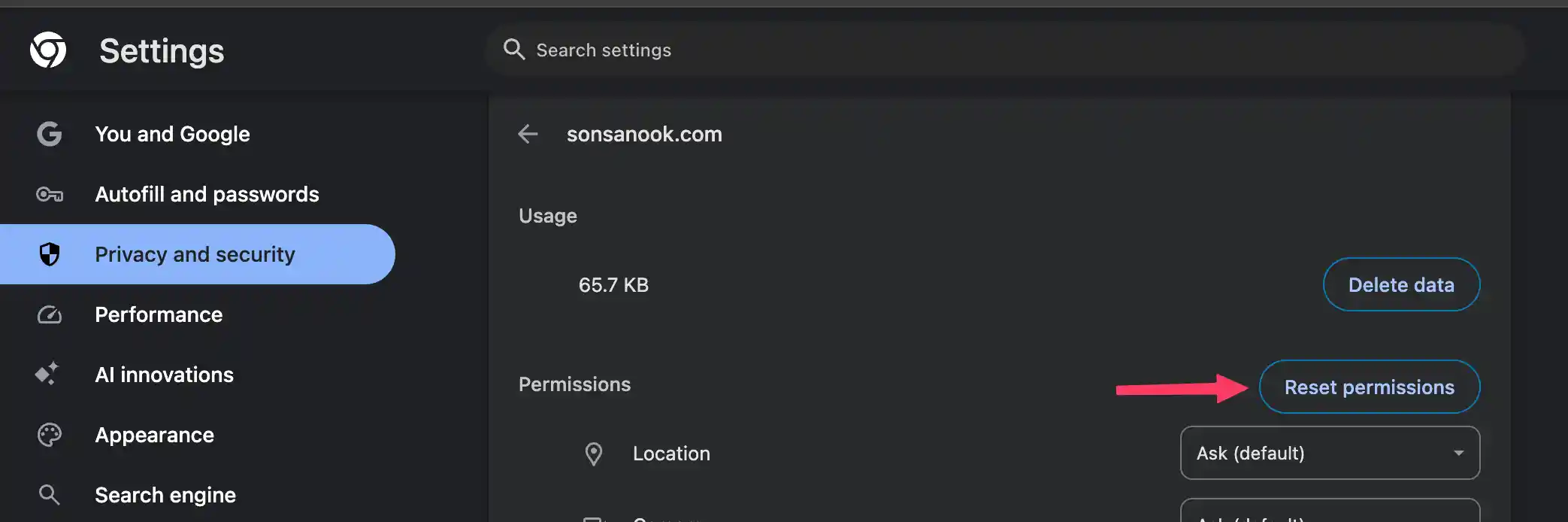1568x522 pixels.
Task: Click the sparkle AI innovations icon
Action: pos(47,374)
